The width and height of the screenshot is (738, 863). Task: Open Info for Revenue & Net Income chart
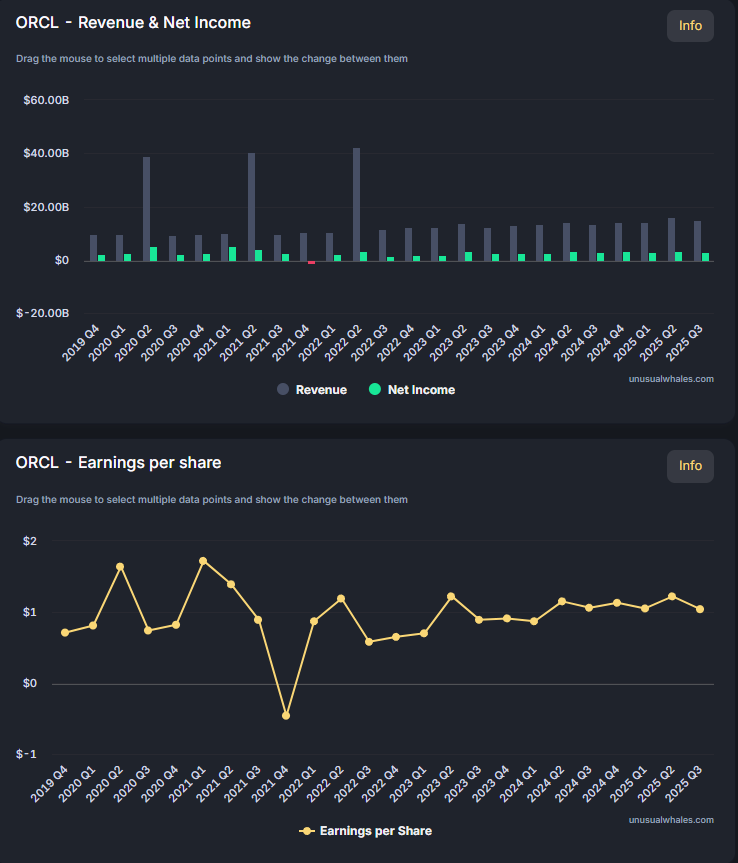click(x=690, y=26)
